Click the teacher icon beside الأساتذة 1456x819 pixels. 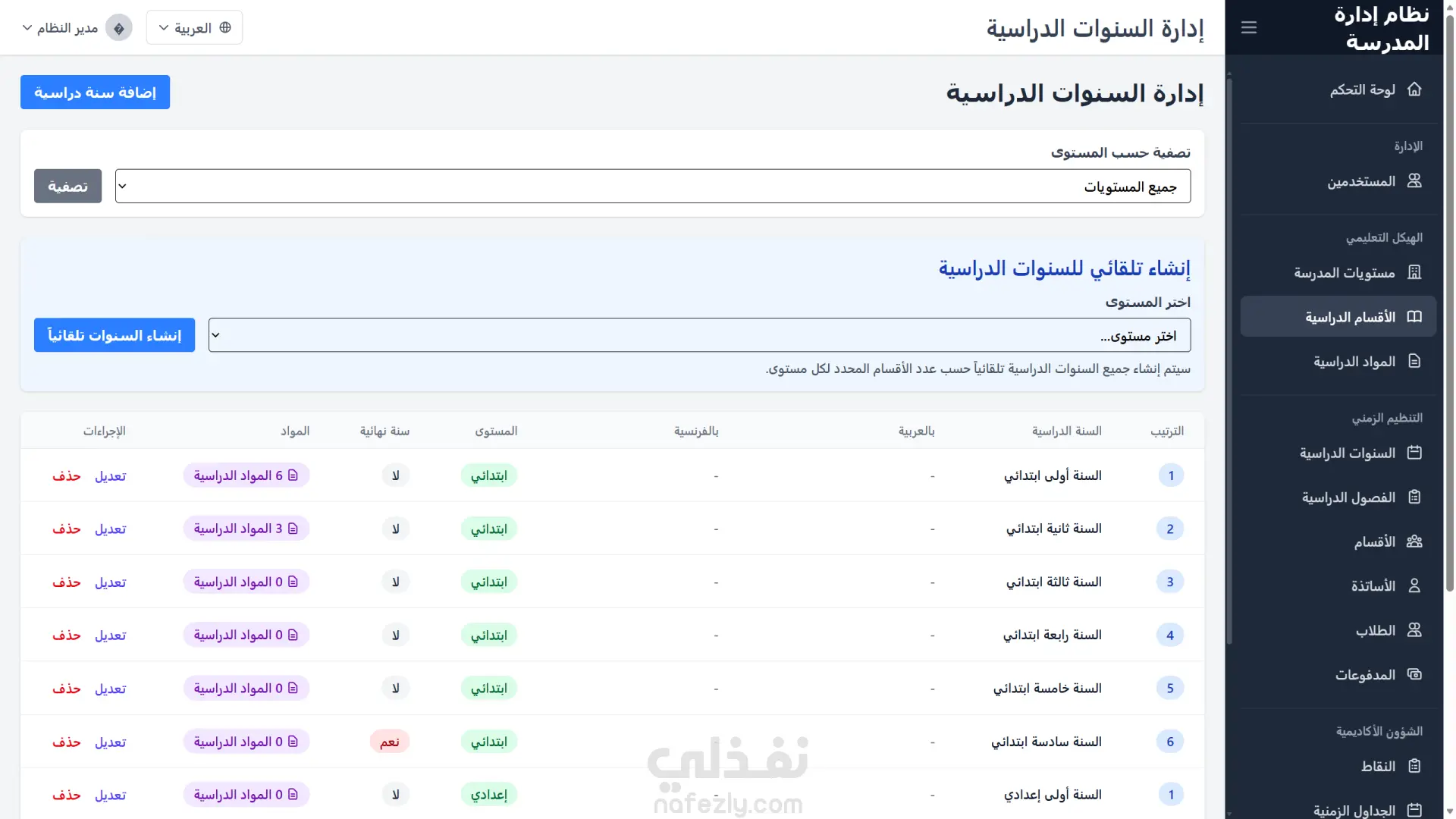pyautogui.click(x=1414, y=585)
